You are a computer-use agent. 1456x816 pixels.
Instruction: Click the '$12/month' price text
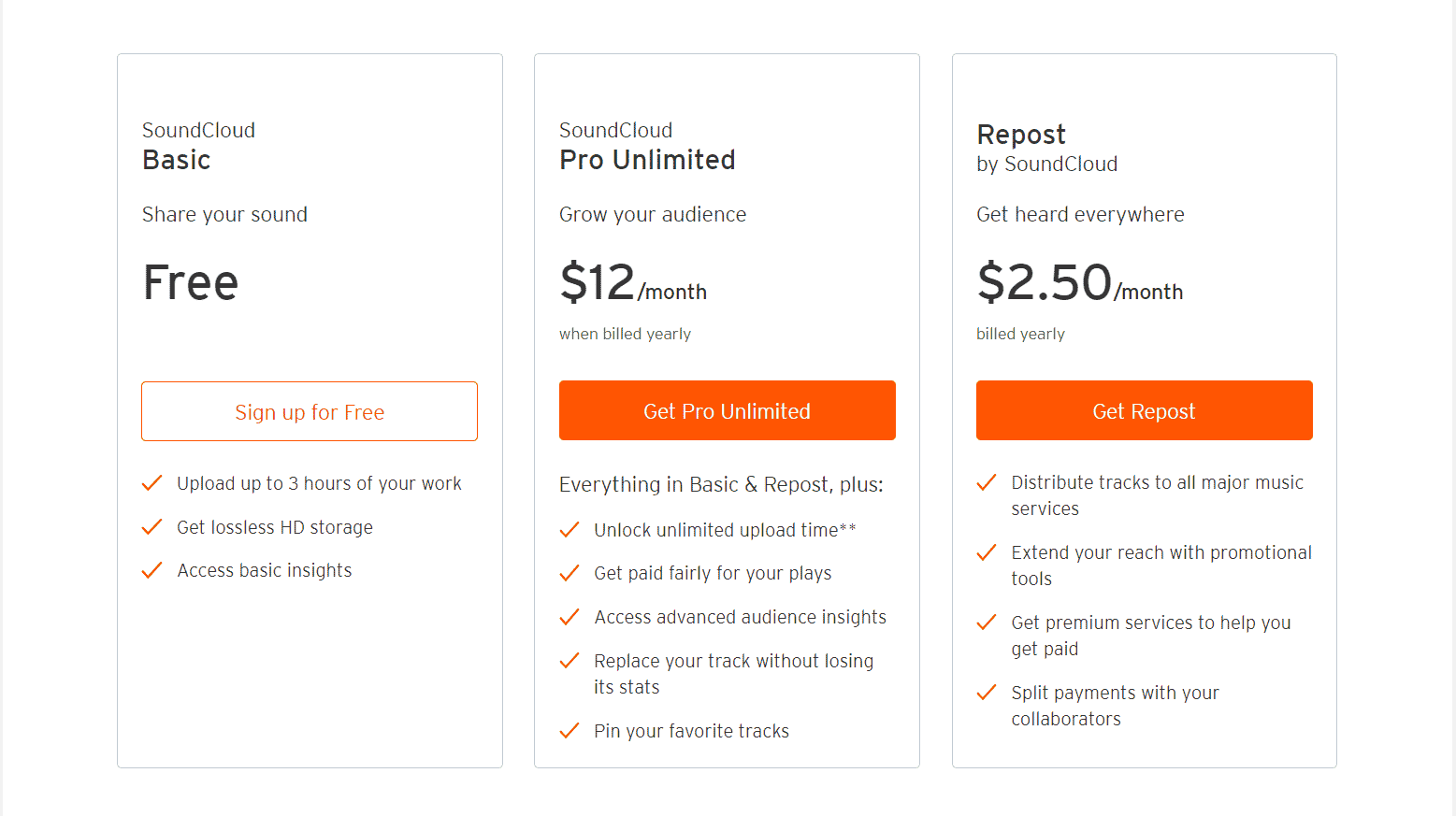click(x=632, y=283)
